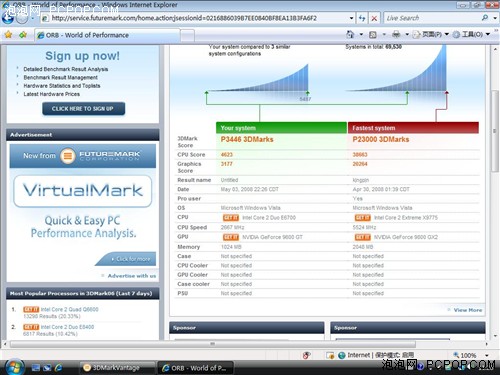Click the Live Search input box

coord(432,18)
